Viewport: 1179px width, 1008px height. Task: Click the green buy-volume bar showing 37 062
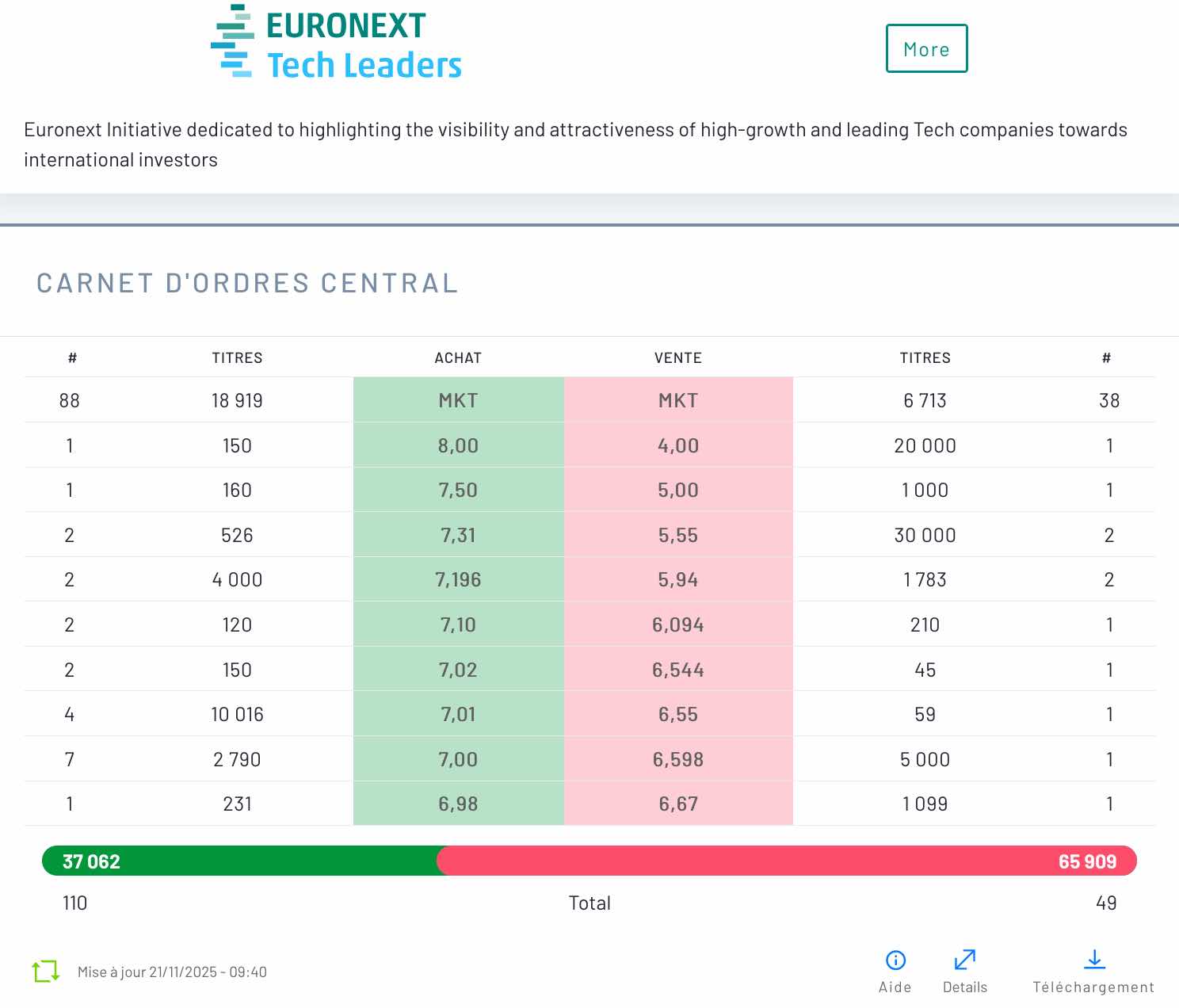tap(238, 861)
